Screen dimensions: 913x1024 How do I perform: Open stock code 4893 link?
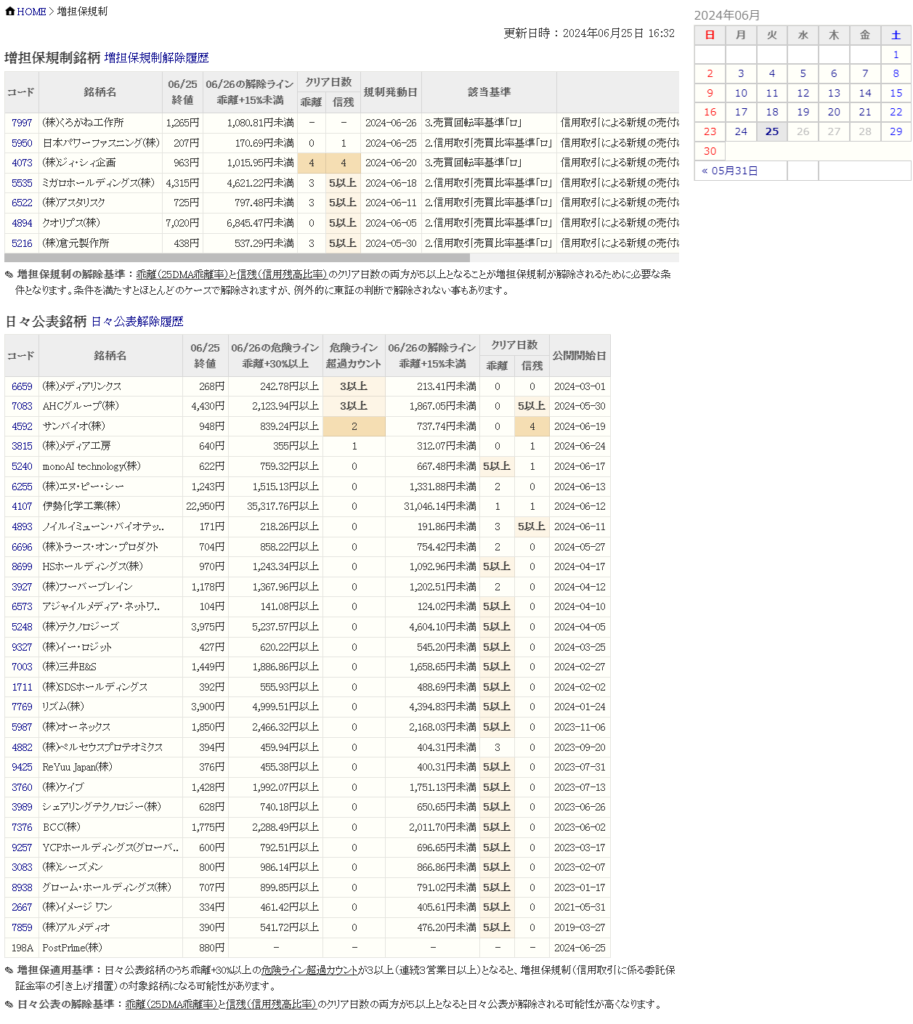pos(22,526)
